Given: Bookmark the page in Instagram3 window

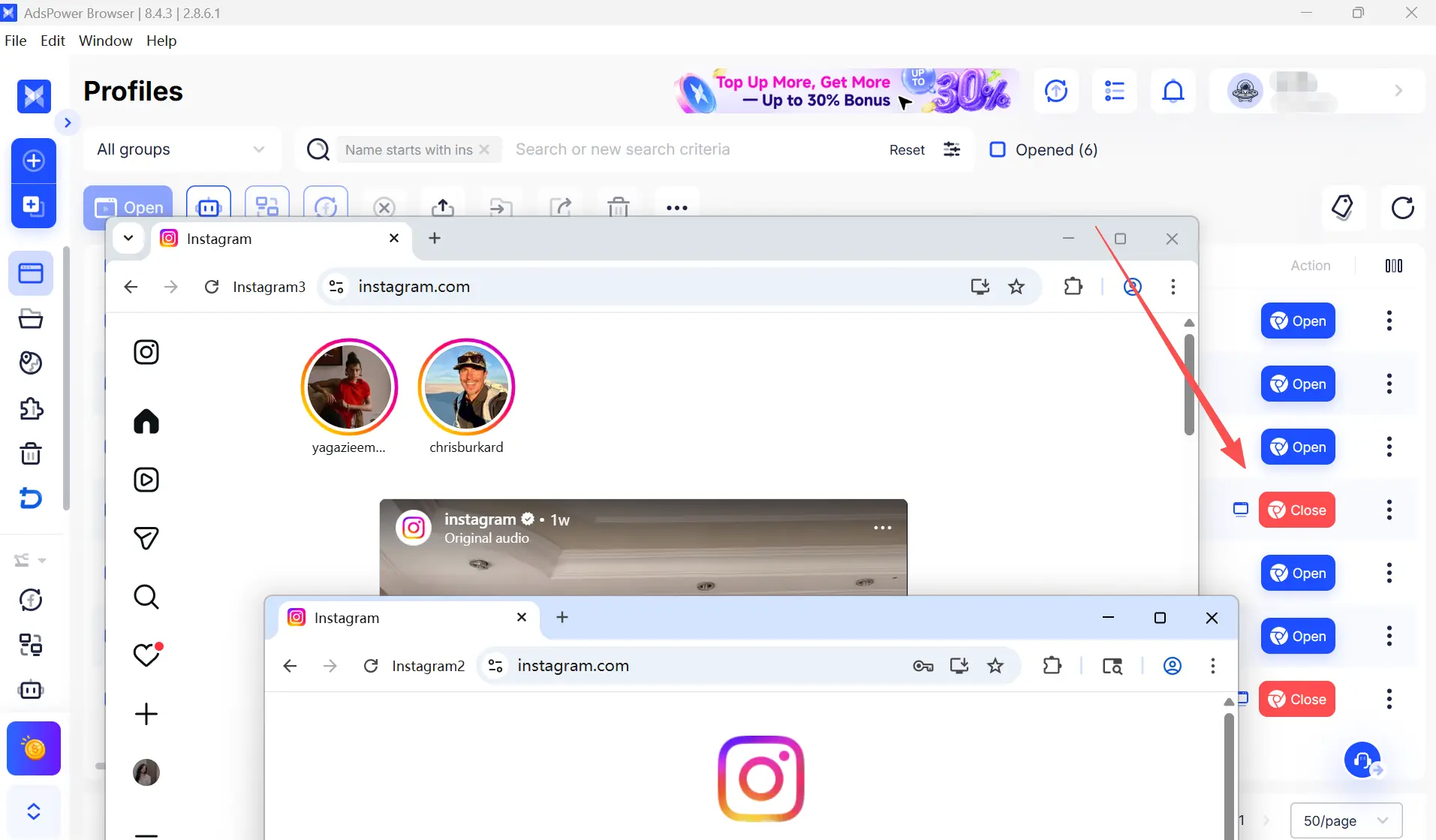Looking at the screenshot, I should tap(1016, 286).
